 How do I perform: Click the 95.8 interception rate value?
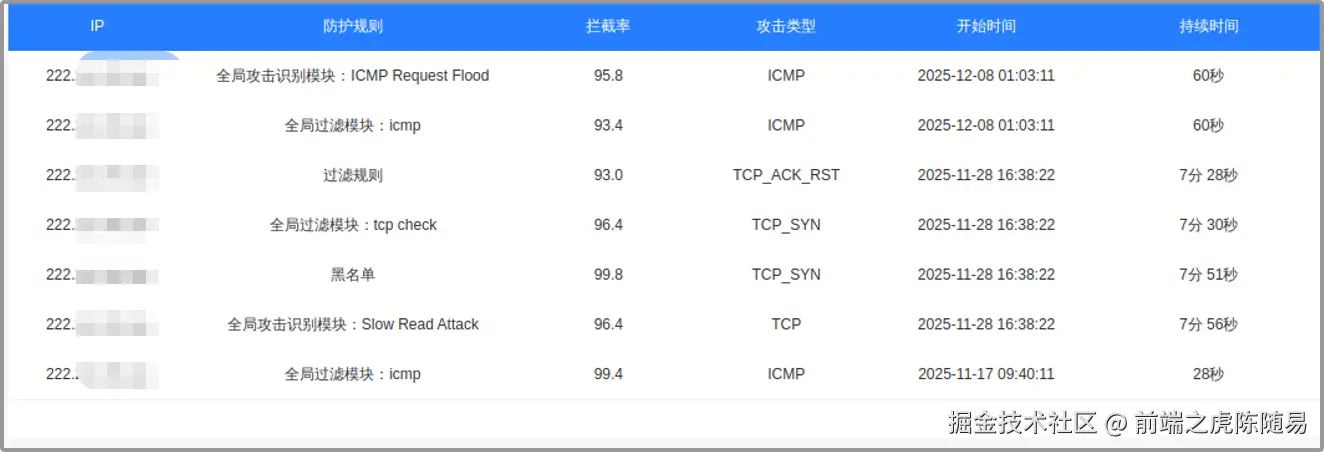pos(608,75)
